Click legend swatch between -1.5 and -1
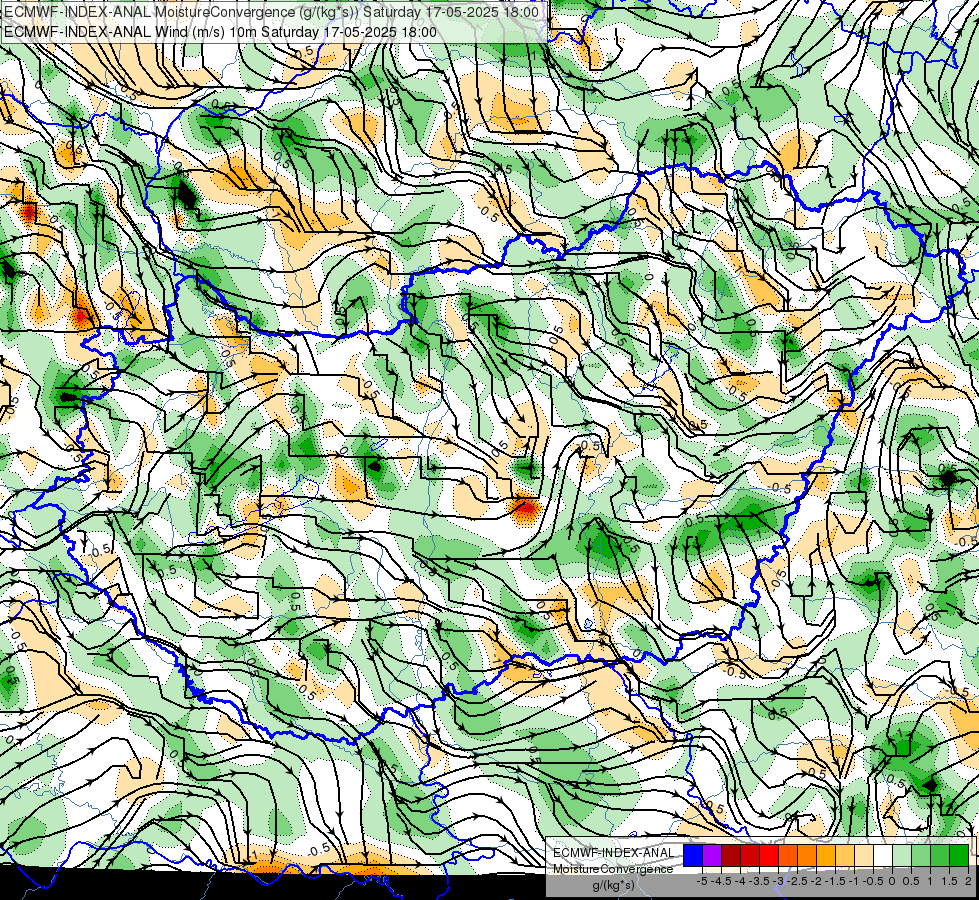 coord(845,855)
